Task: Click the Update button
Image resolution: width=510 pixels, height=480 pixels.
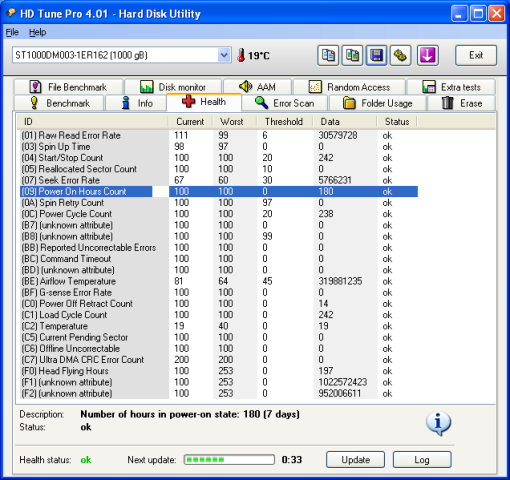Action: 355,460
